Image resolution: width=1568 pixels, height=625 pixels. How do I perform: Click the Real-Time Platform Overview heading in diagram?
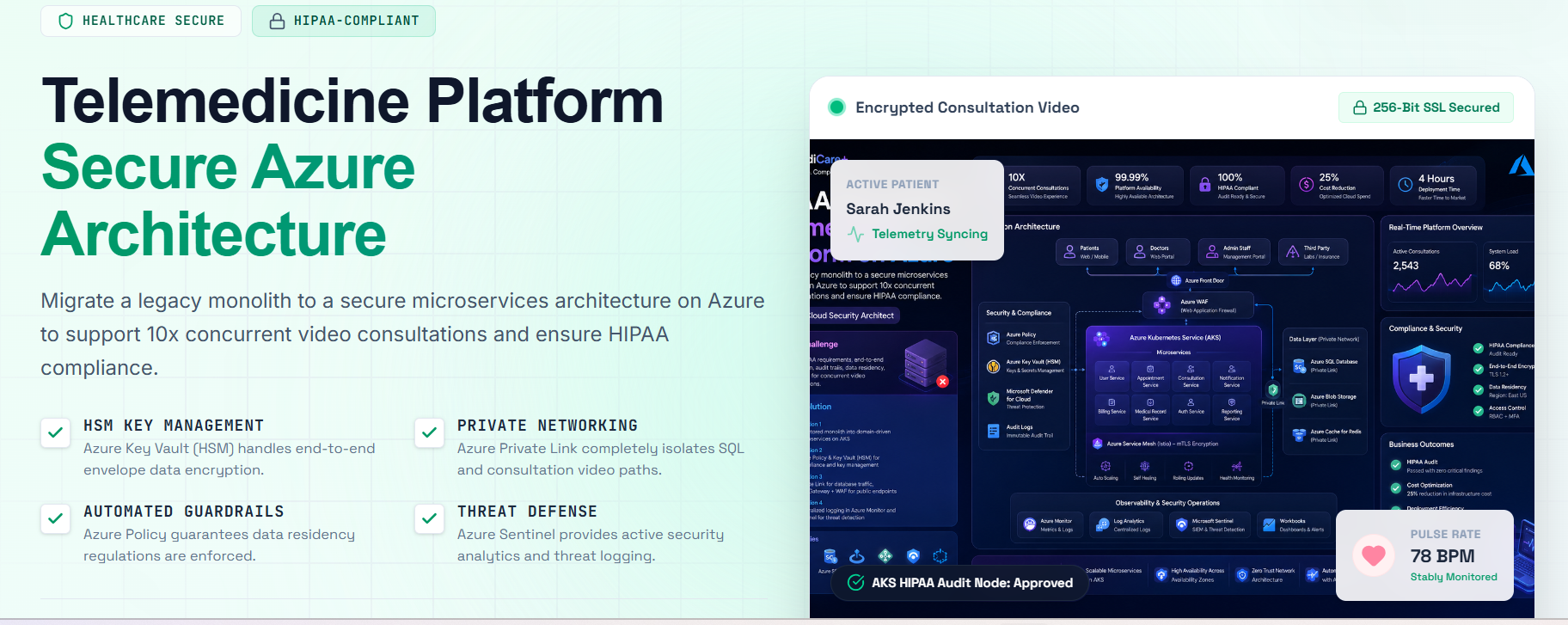click(x=1436, y=228)
